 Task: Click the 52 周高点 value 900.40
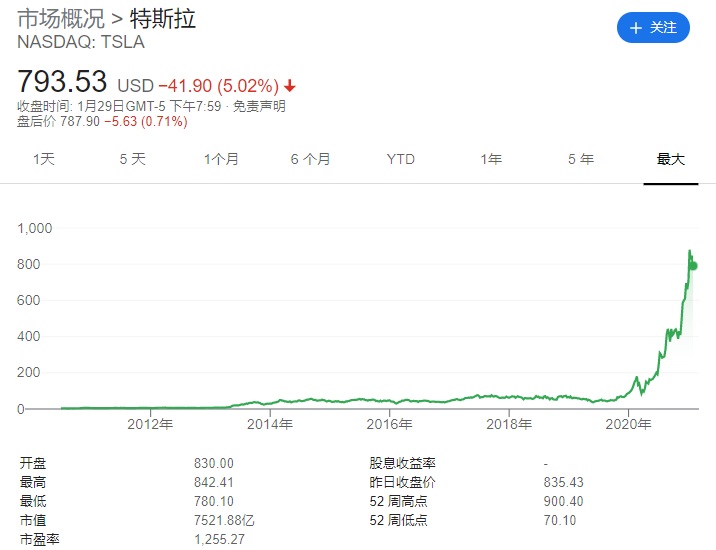coord(563,501)
